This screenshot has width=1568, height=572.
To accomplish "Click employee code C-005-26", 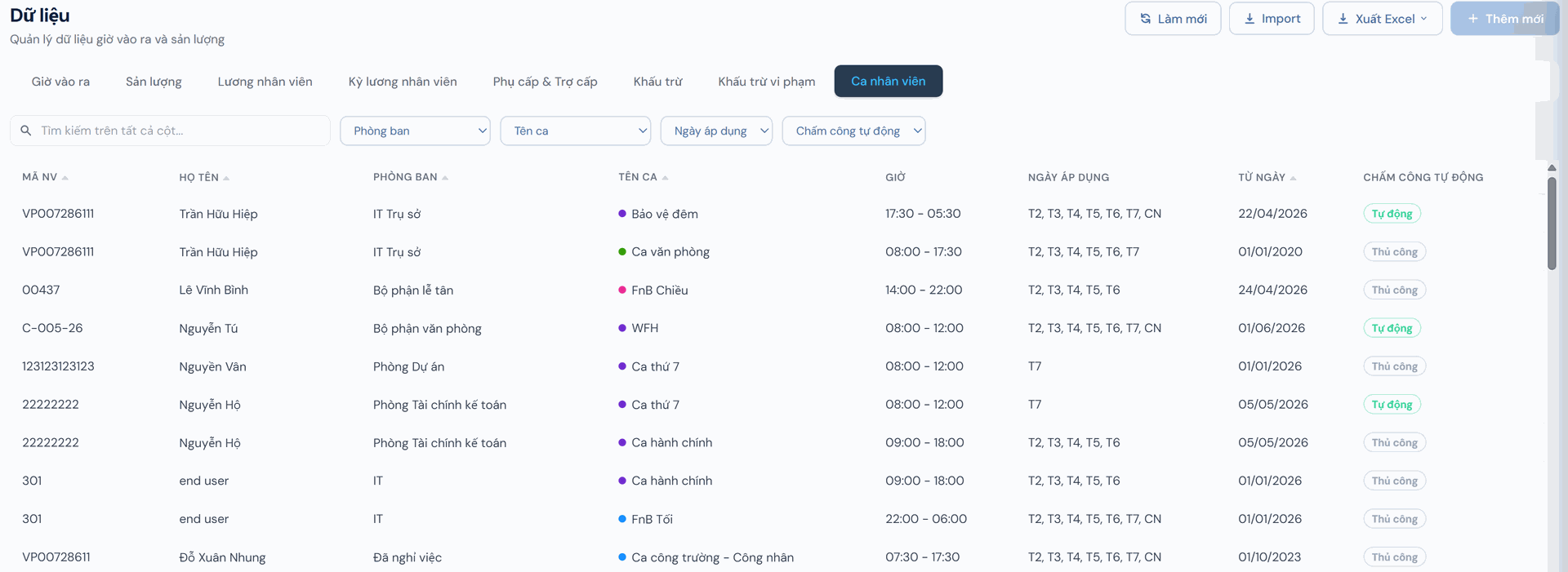I will tap(52, 328).
